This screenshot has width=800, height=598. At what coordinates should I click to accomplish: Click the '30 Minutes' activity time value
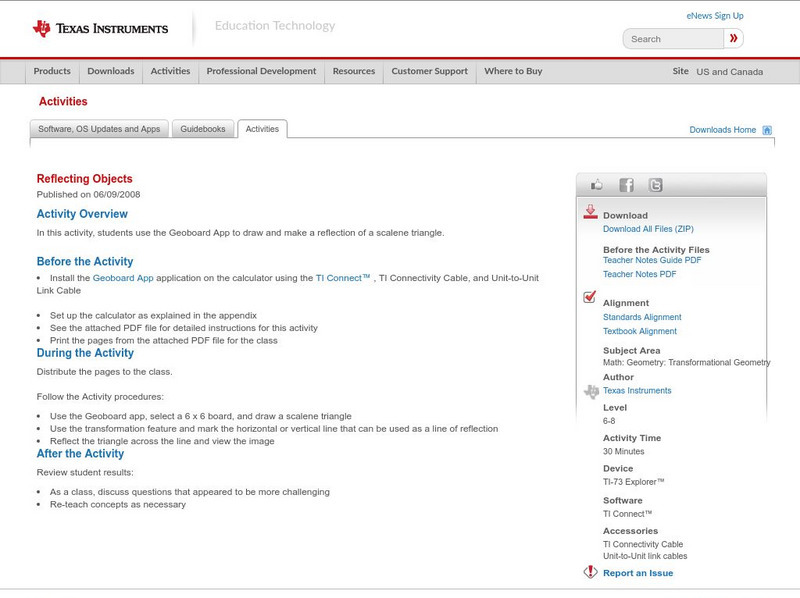pyautogui.click(x=623, y=452)
